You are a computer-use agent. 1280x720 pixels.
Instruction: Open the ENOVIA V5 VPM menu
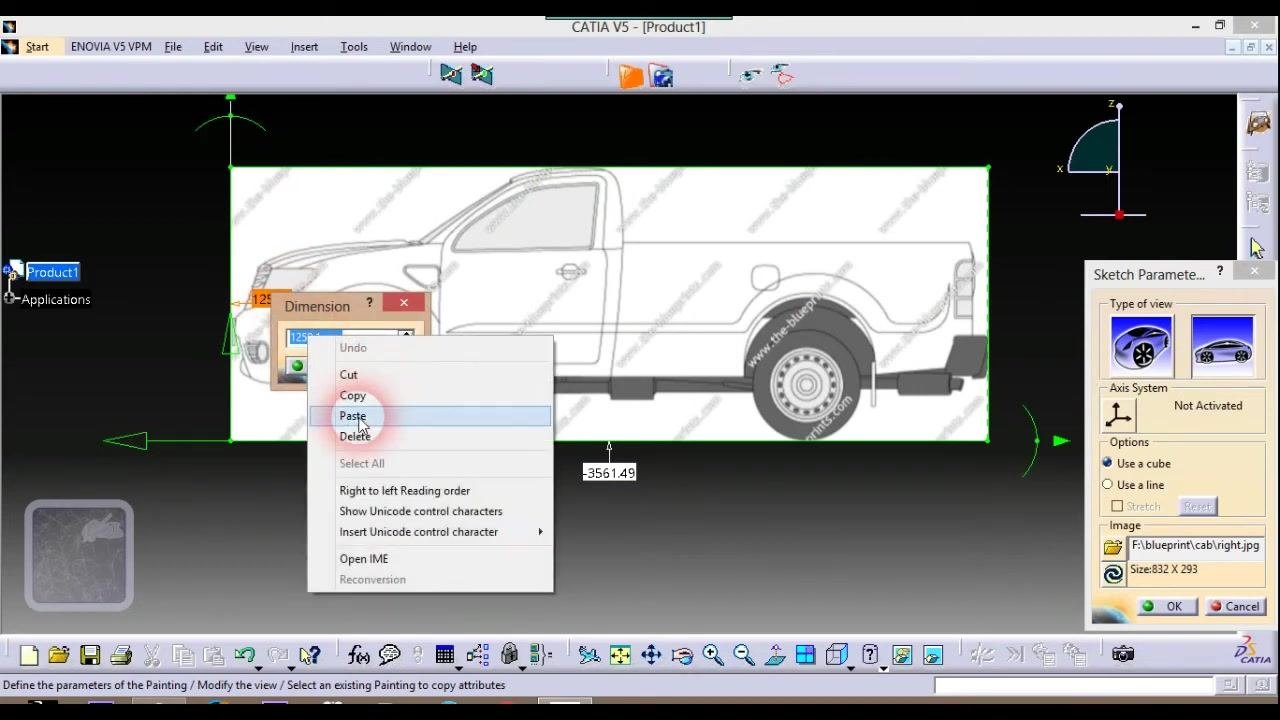(x=111, y=47)
